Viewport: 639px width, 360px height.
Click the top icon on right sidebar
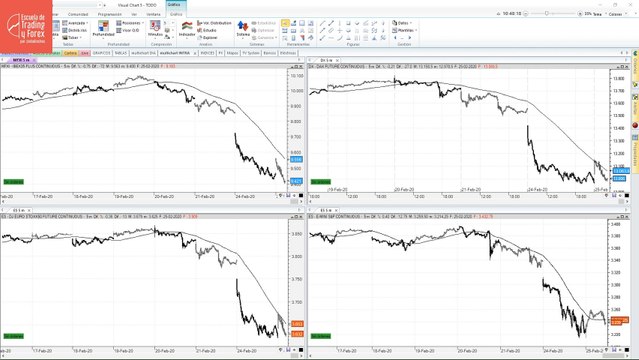(635, 53)
